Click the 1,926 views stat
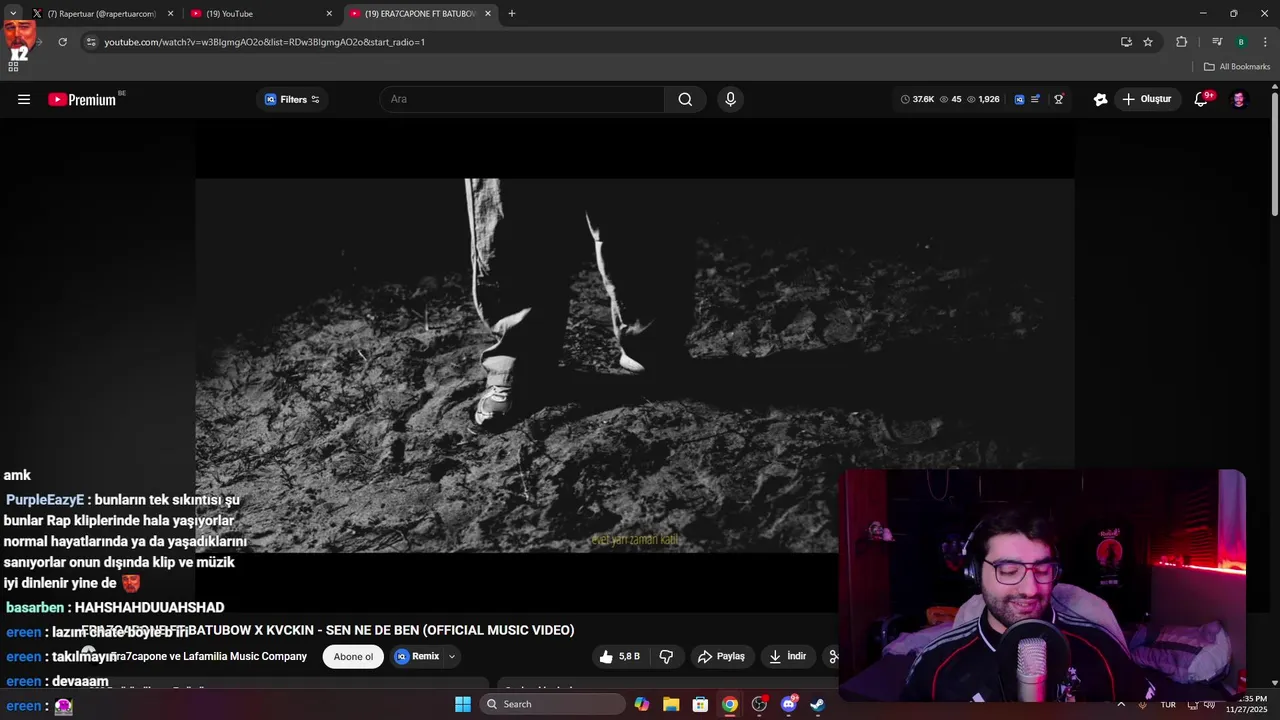The width and height of the screenshot is (1280, 720). click(983, 99)
